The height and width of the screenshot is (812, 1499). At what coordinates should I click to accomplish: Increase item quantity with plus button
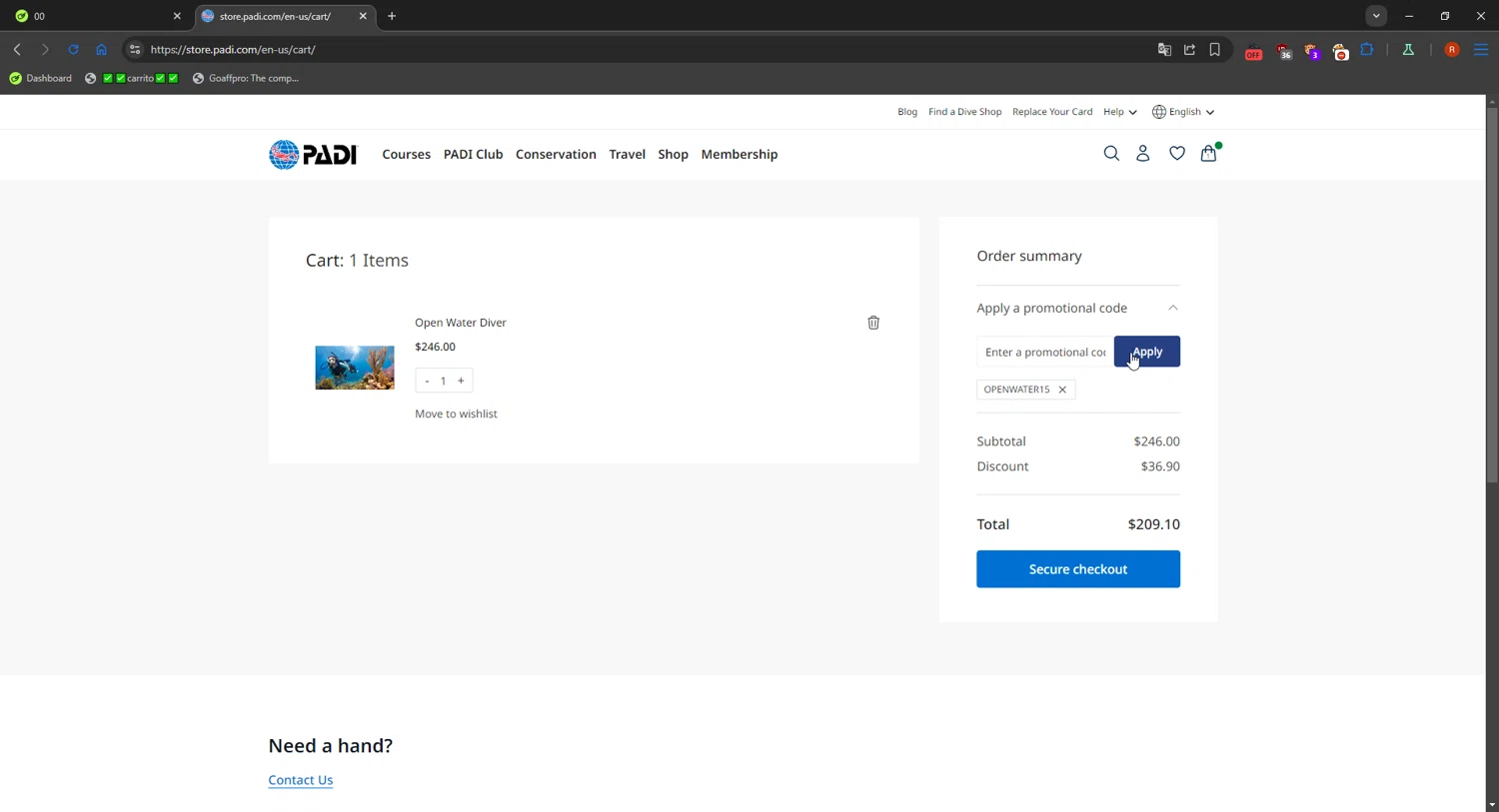[461, 381]
